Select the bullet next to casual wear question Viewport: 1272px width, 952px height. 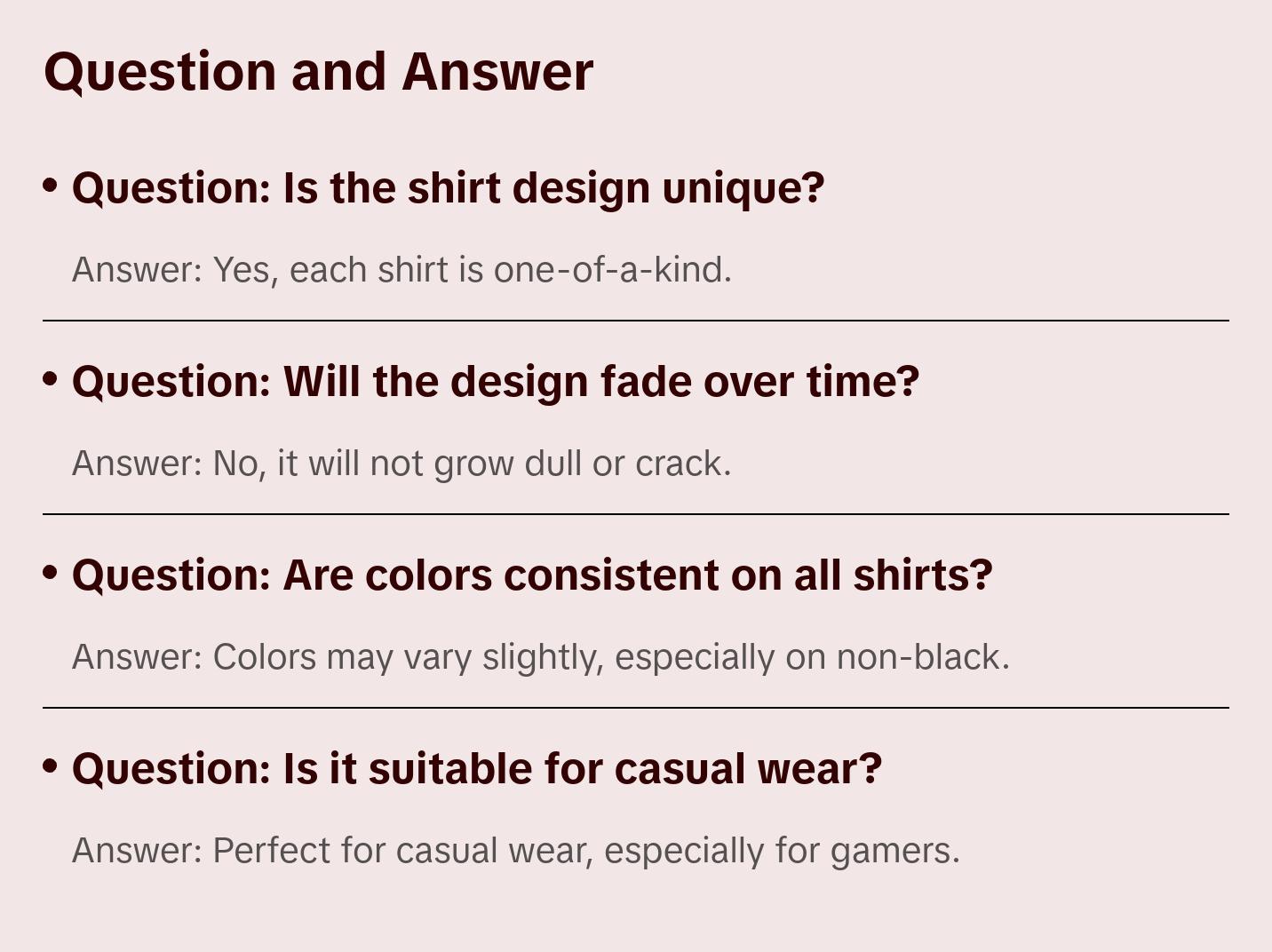pyautogui.click(x=51, y=766)
